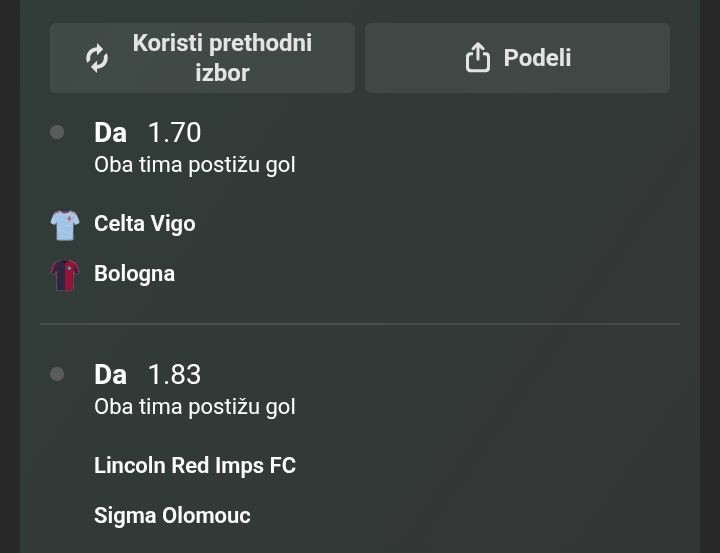This screenshot has width=720, height=553.
Task: Open the Lincoln Red Imps FC name
Action: [195, 465]
